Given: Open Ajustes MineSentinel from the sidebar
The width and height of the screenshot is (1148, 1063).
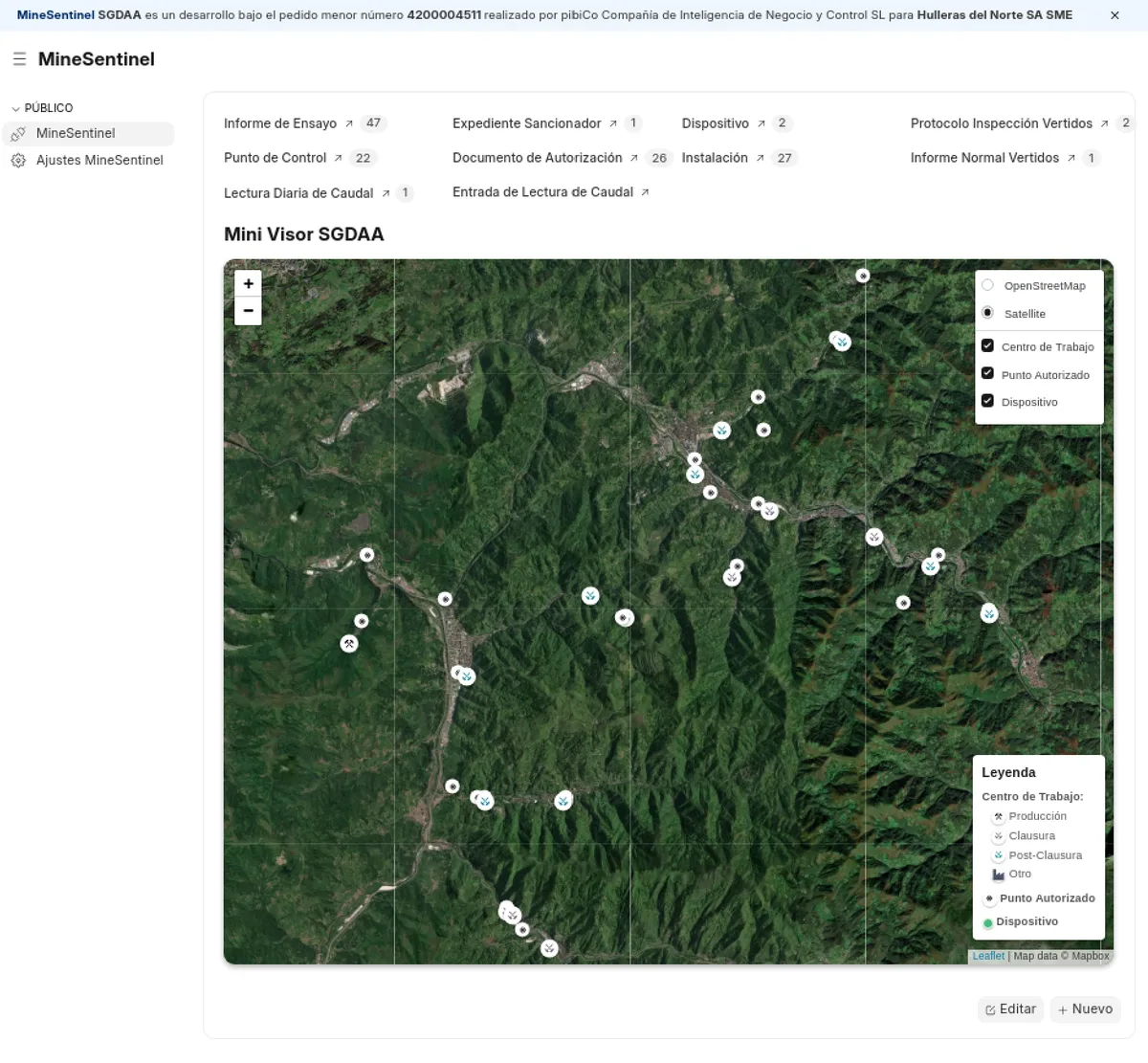Looking at the screenshot, I should [99, 160].
